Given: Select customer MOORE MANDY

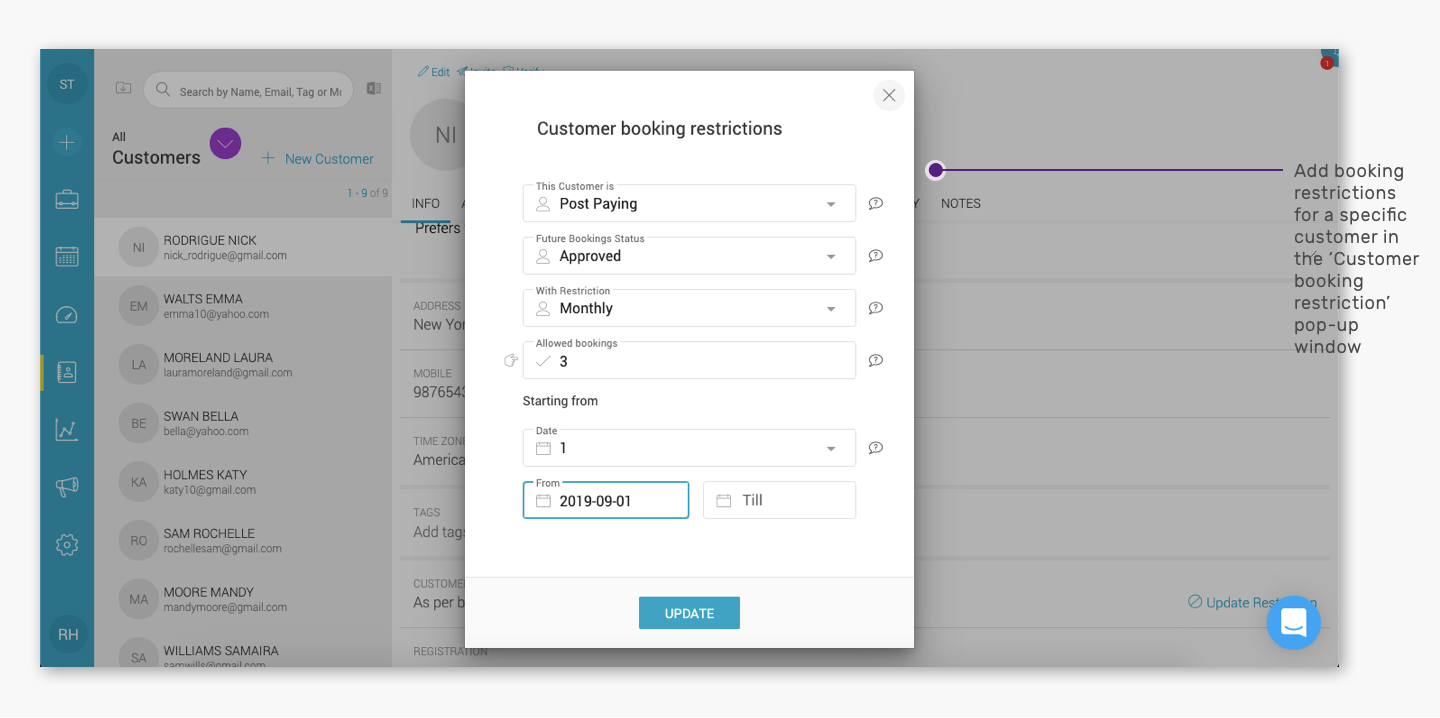Looking at the screenshot, I should [243, 599].
